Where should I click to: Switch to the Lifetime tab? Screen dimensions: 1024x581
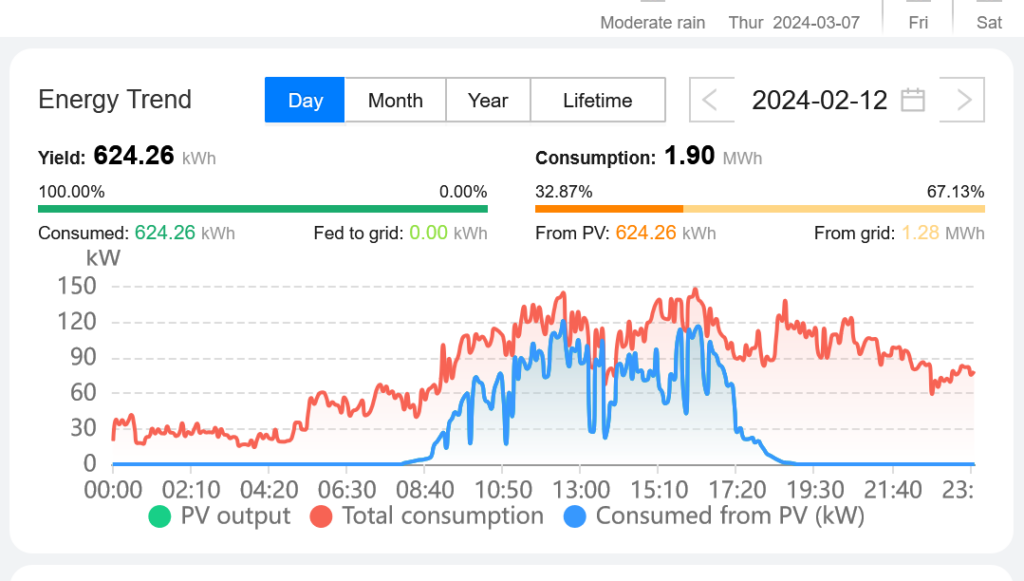tap(597, 100)
